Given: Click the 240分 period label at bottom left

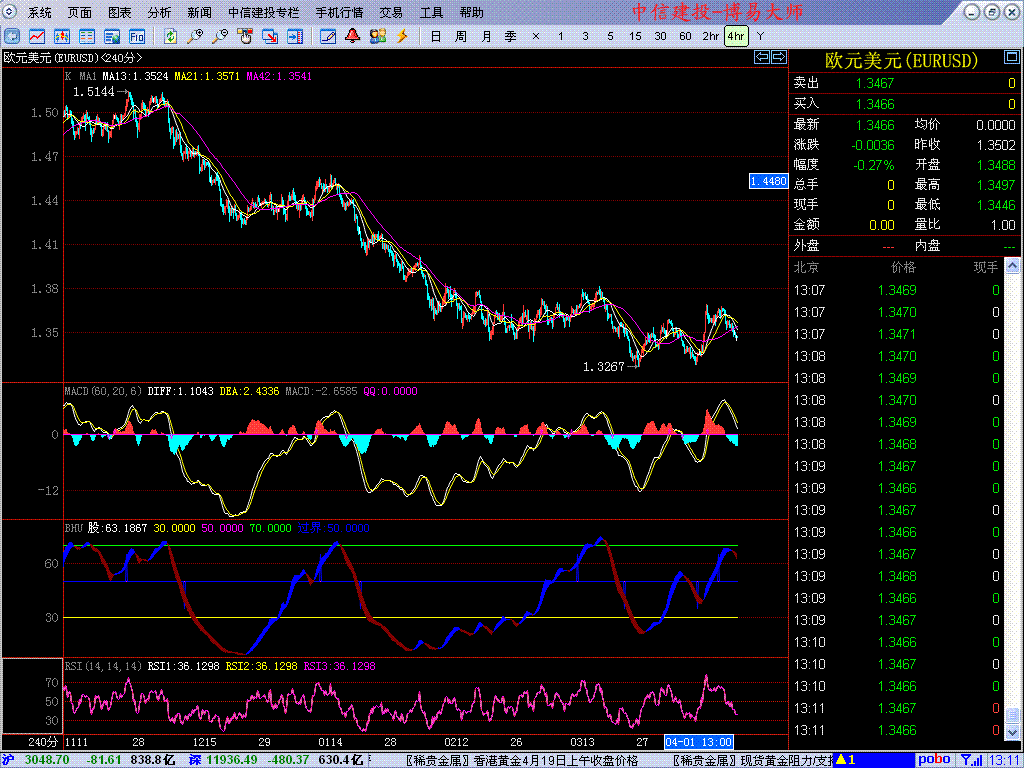Looking at the screenshot, I should point(43,742).
